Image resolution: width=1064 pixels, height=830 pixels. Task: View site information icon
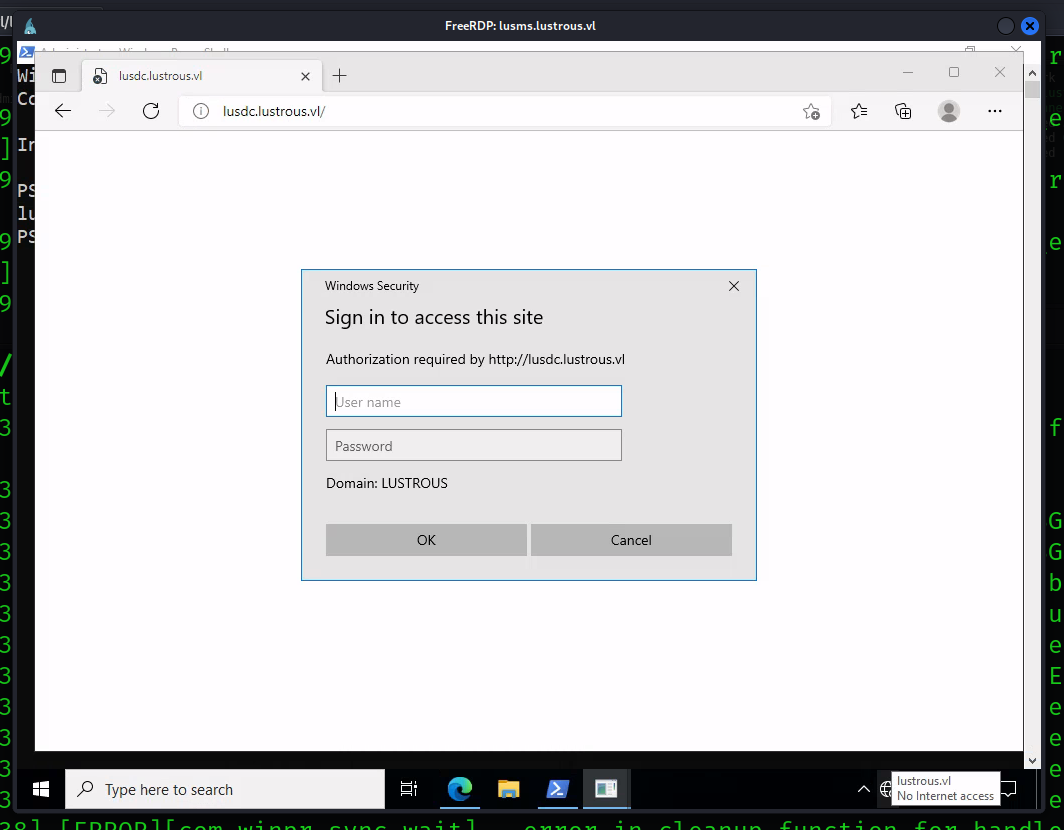[x=199, y=111]
